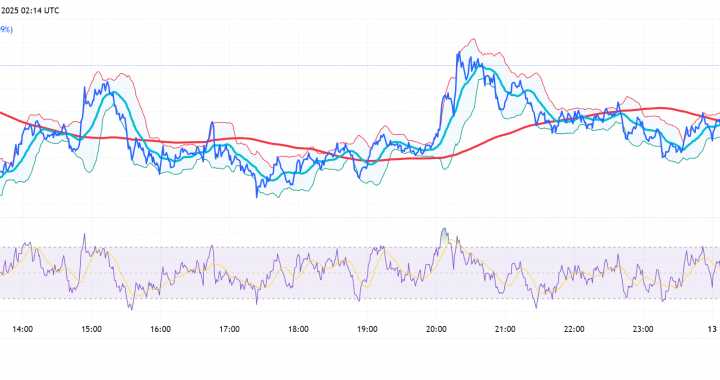The image size is (720, 380).
Task: Click the 23:00 time axis label
Action: point(643,329)
